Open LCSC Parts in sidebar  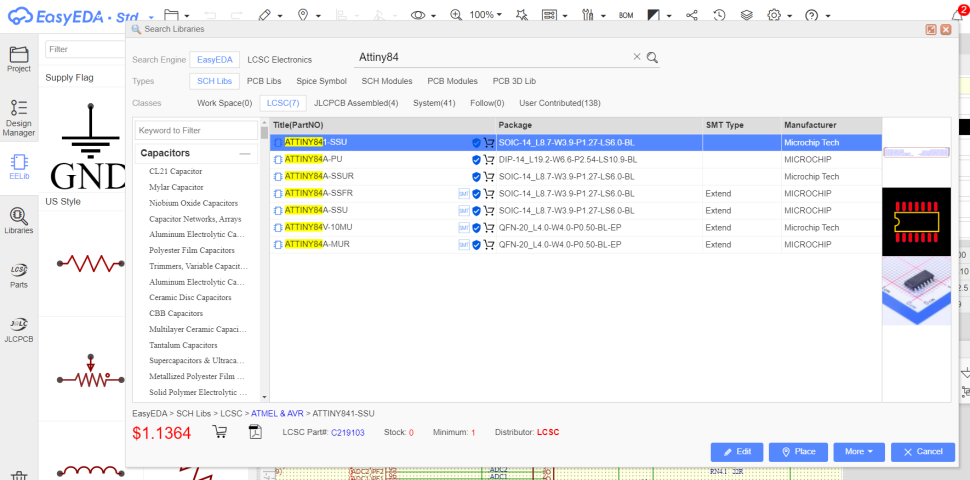[19, 275]
